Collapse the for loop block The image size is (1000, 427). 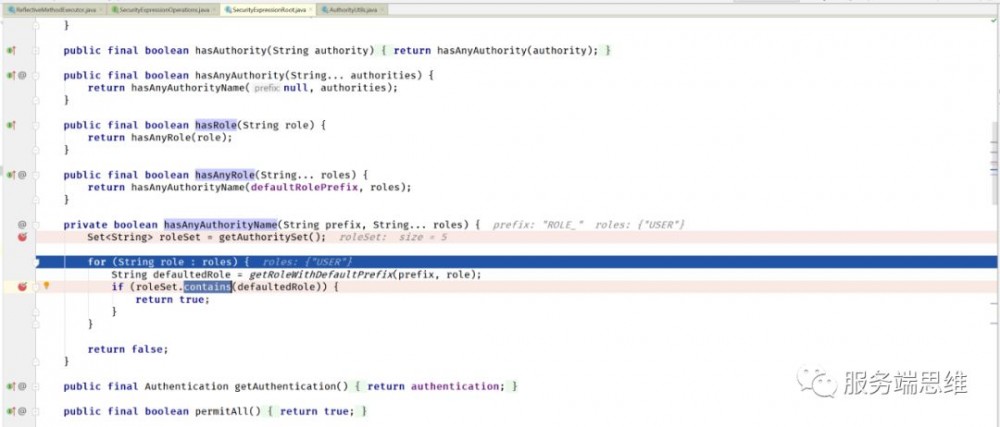[x=36, y=262]
